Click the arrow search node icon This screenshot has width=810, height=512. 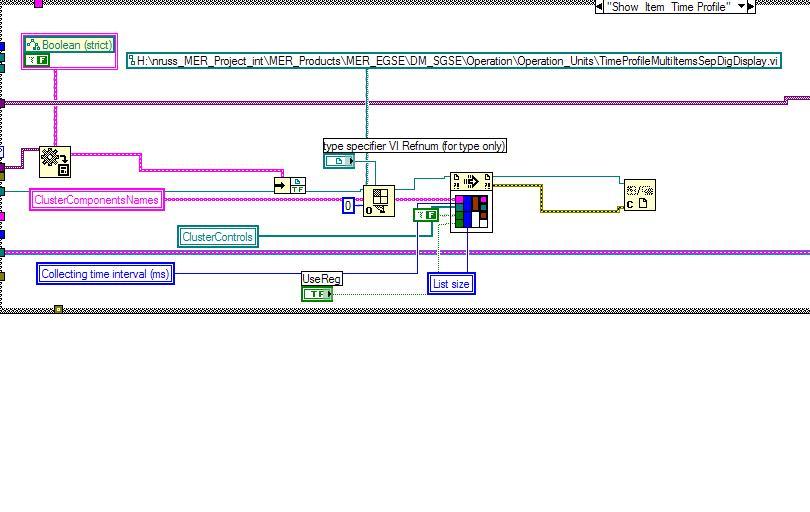[x=282, y=185]
